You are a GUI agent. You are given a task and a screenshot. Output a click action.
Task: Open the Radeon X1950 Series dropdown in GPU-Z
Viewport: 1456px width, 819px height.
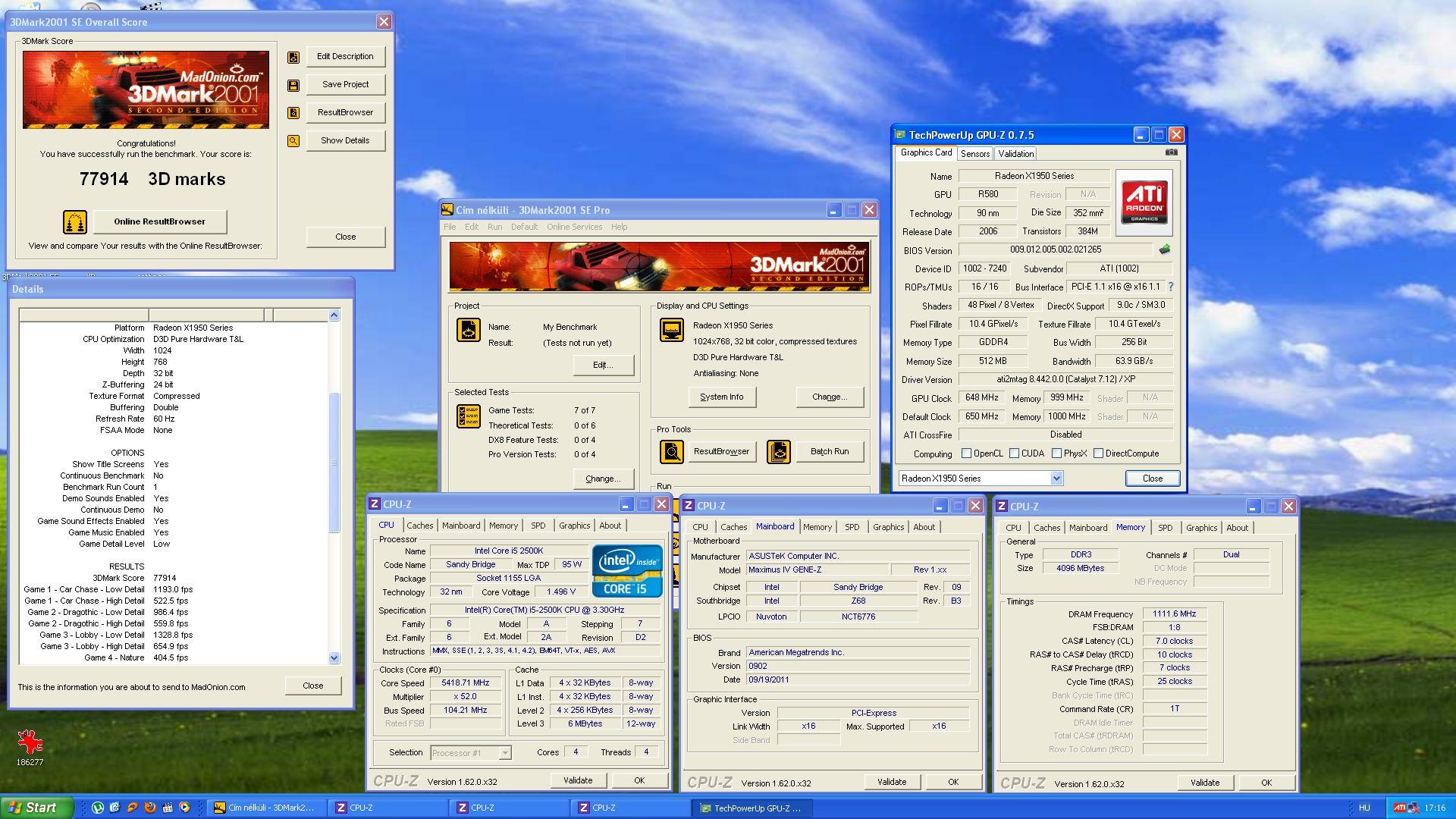coord(1056,479)
